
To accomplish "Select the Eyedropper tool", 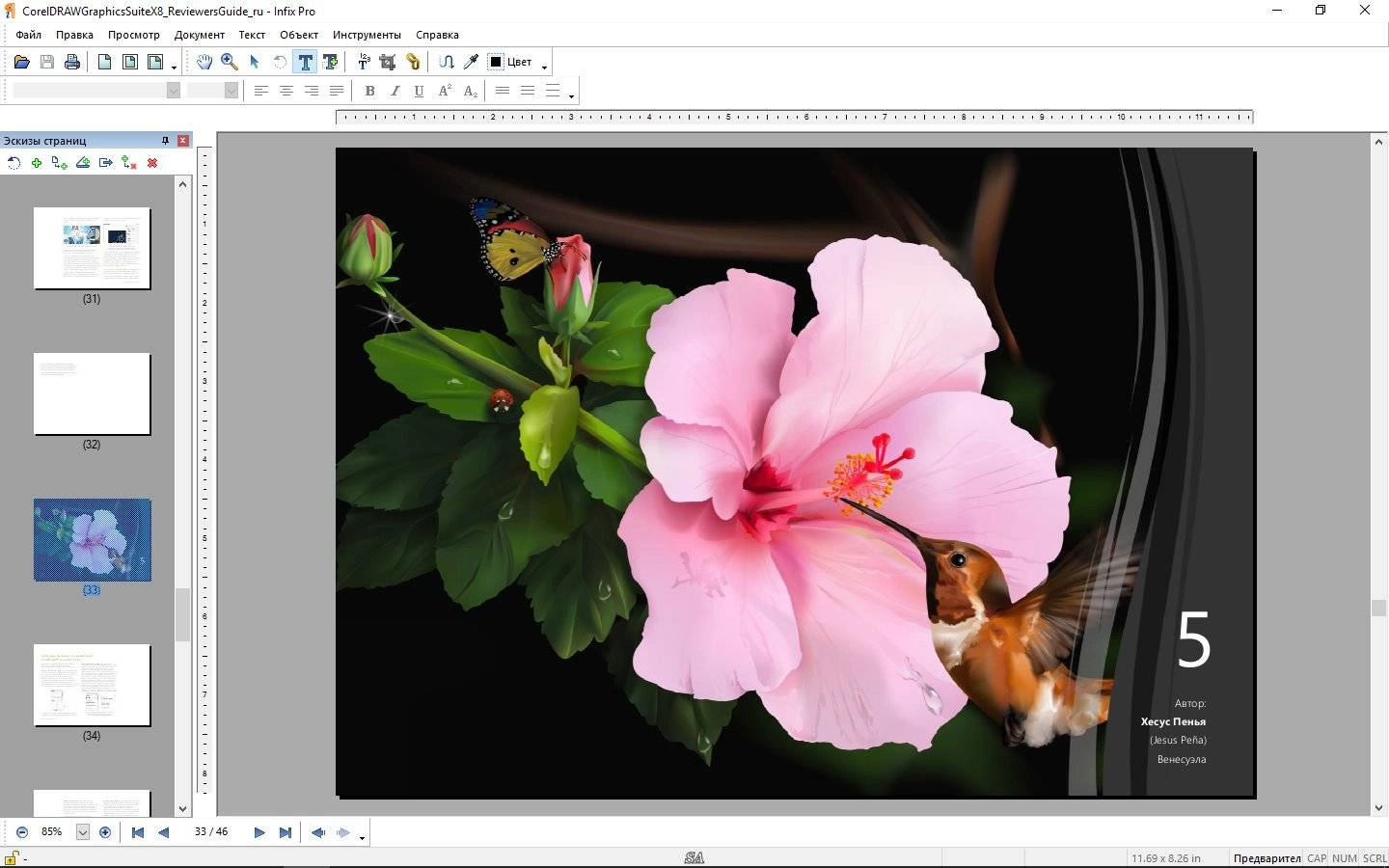I will coord(472,62).
